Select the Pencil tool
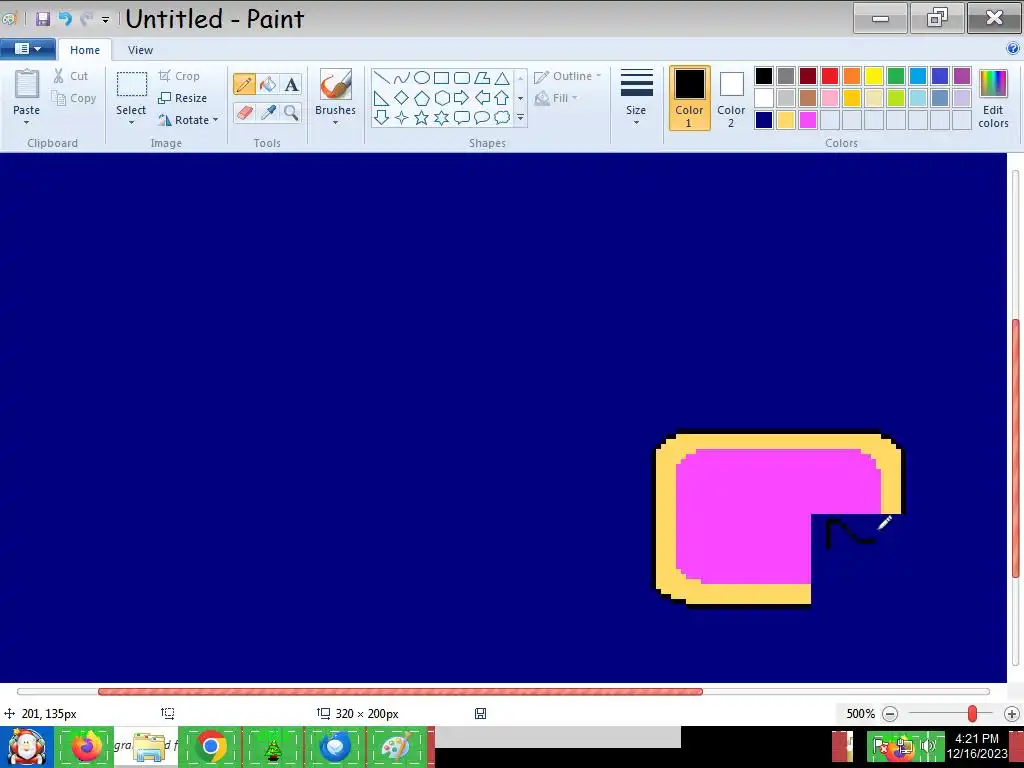Screen dimensions: 1024x768 click(244, 84)
